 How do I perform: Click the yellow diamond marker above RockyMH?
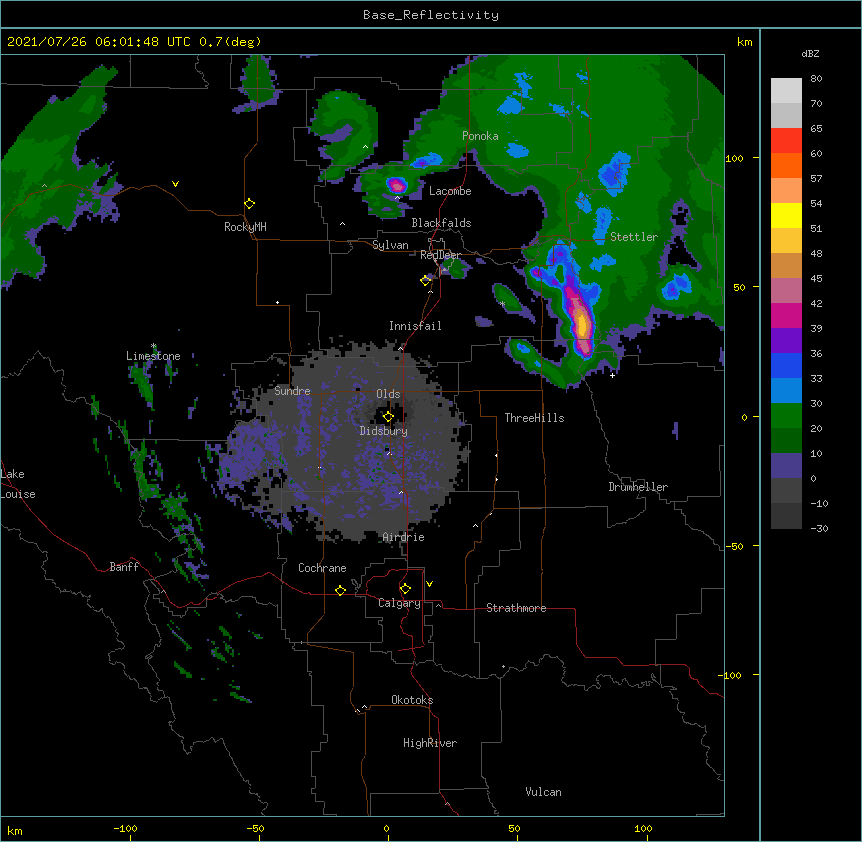point(250,204)
